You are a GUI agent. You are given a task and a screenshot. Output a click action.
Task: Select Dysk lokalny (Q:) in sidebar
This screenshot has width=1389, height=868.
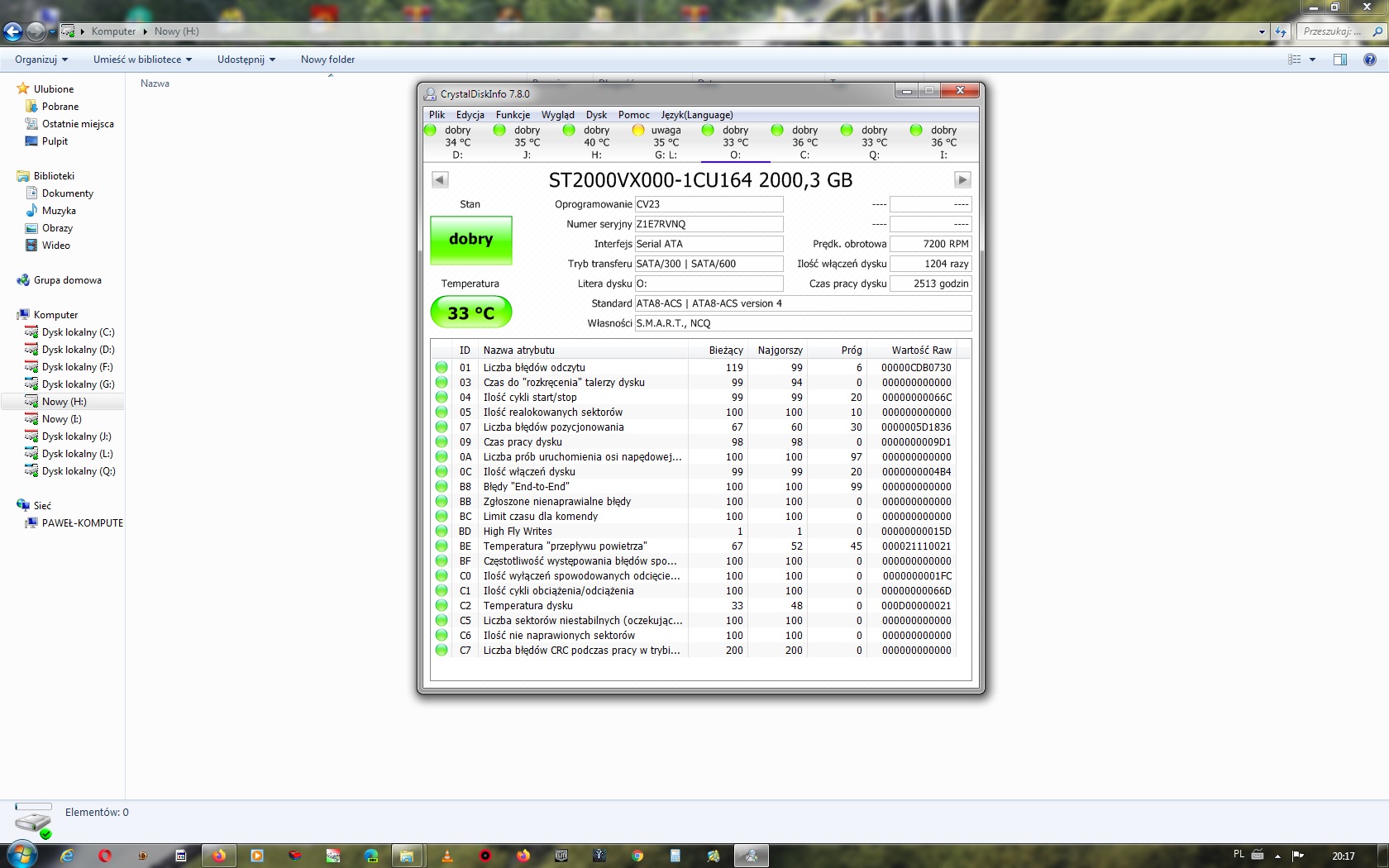pos(79,471)
